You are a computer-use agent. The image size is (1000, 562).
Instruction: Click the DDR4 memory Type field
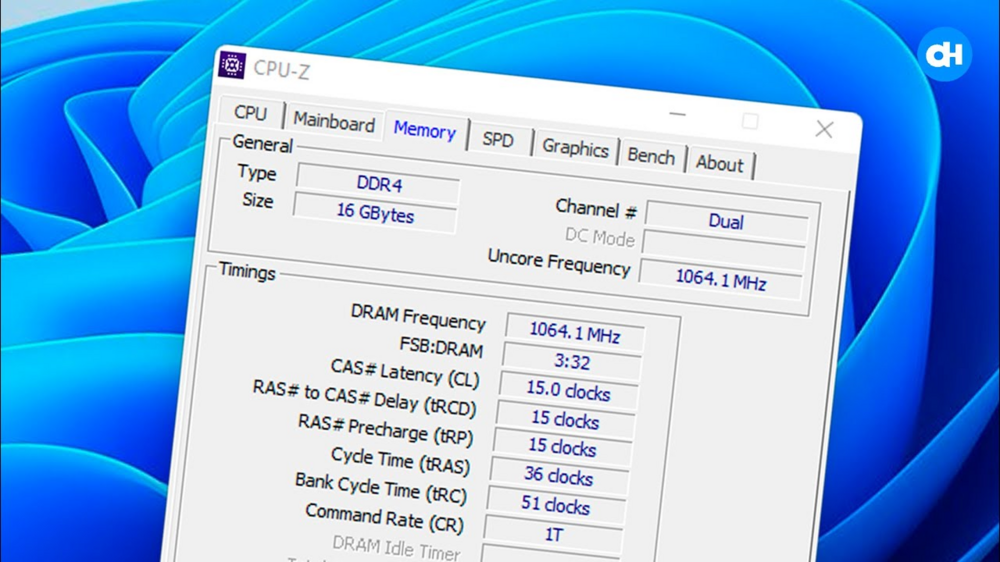coord(379,185)
